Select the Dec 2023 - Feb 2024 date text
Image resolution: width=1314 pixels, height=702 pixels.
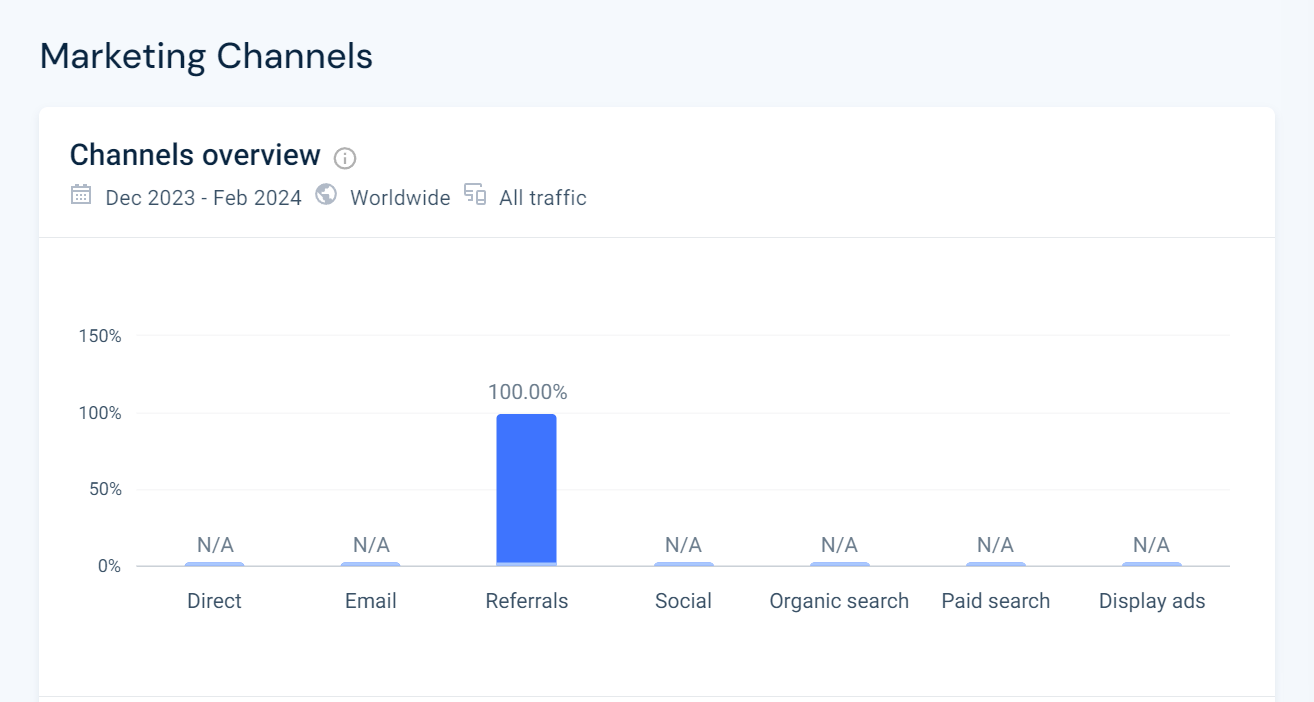[203, 198]
